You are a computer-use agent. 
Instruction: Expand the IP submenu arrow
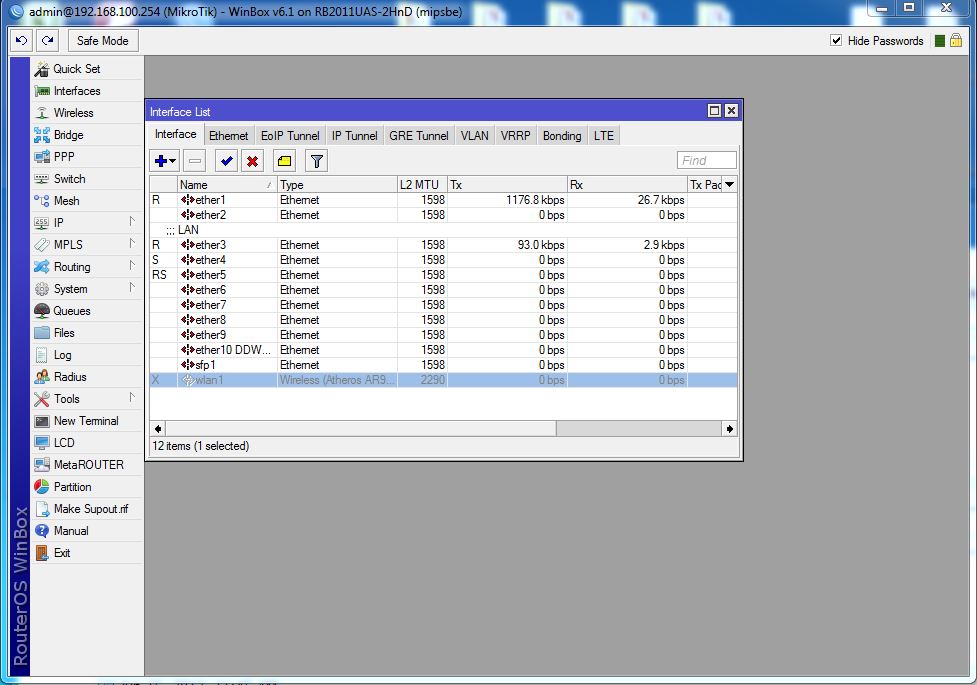[x=132, y=222]
